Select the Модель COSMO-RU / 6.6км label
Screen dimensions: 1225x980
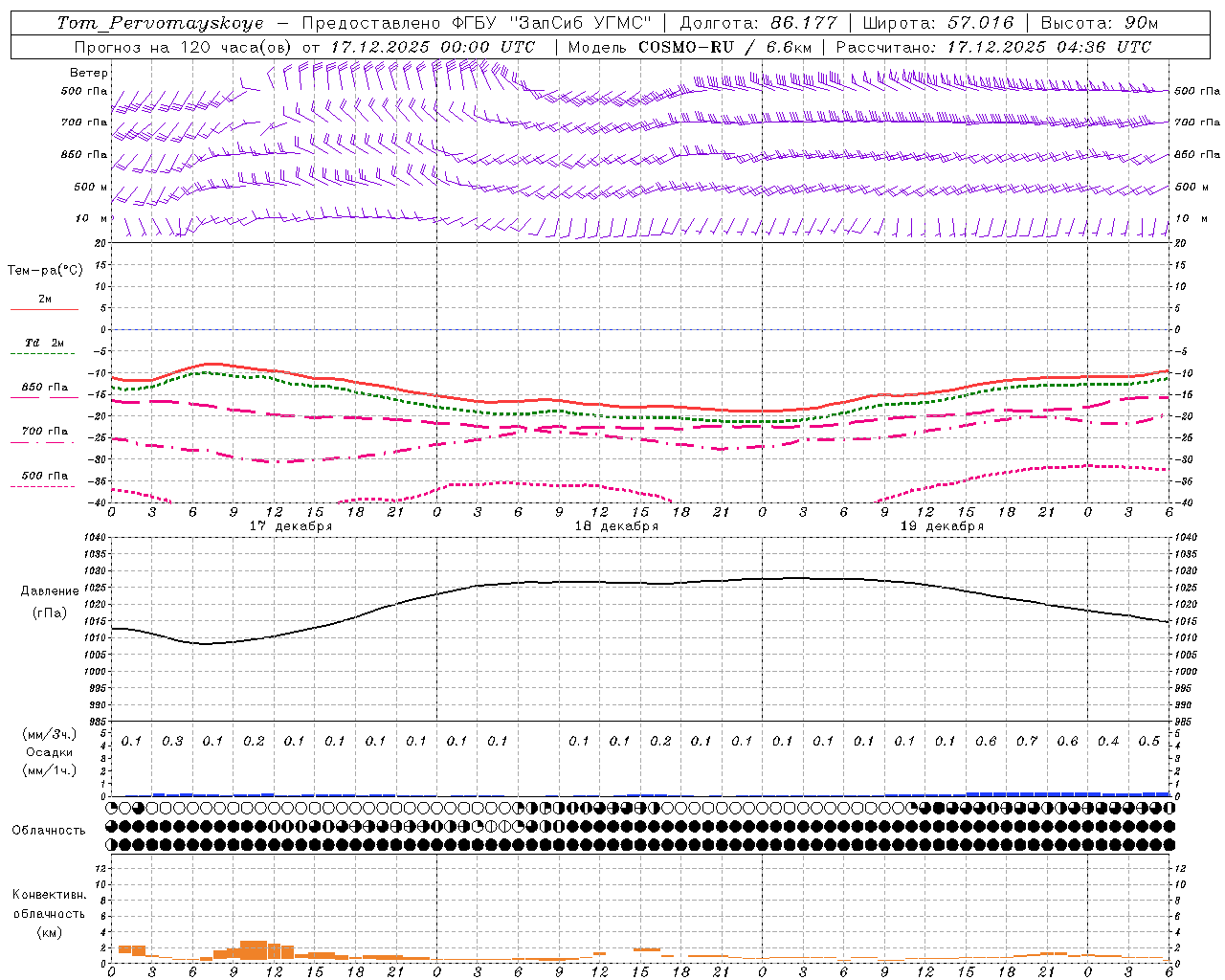(689, 47)
